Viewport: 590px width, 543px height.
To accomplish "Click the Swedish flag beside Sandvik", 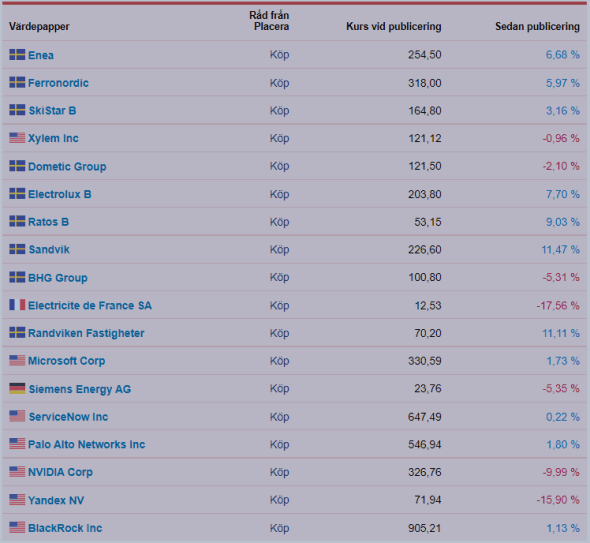I will [x=17, y=249].
